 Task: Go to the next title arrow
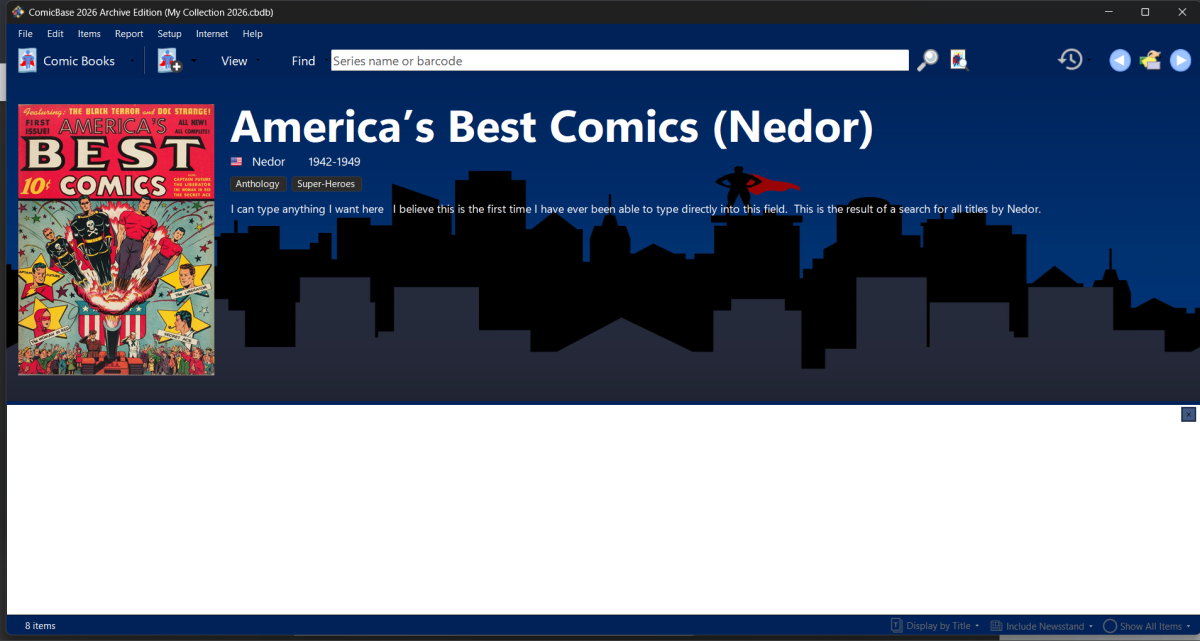pyautogui.click(x=1181, y=61)
